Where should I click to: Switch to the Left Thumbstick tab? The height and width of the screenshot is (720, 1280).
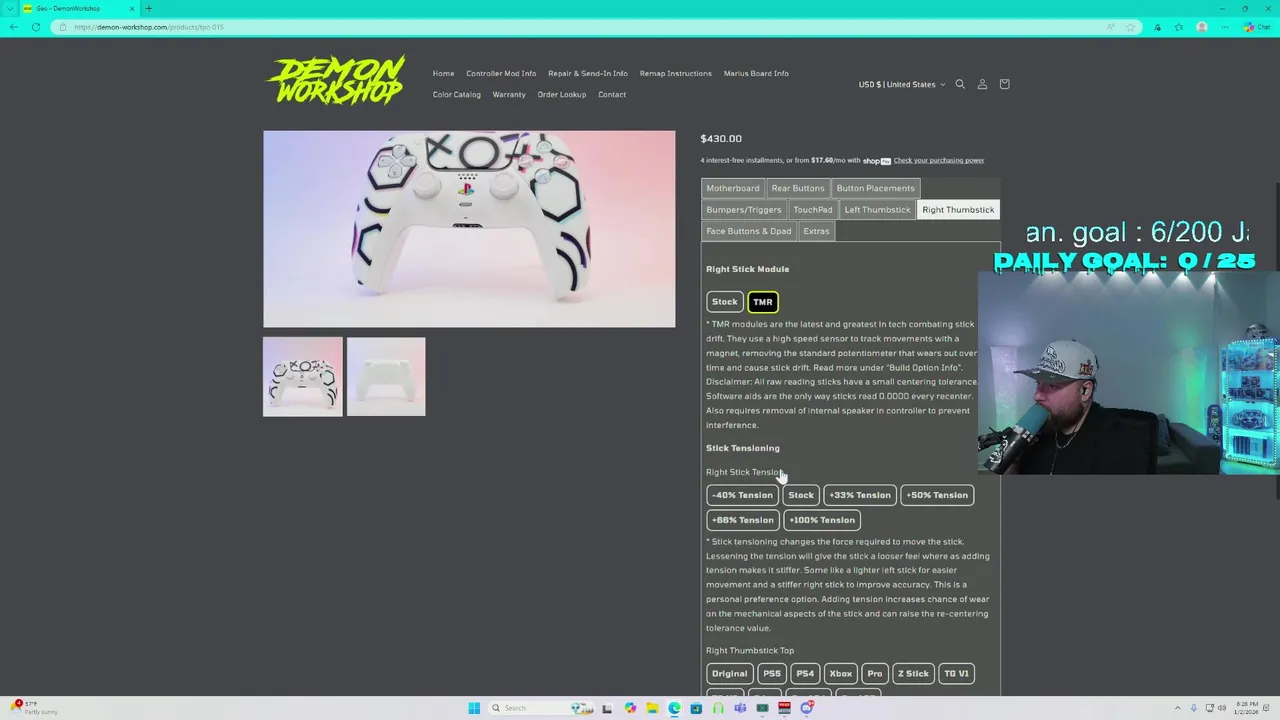(877, 210)
